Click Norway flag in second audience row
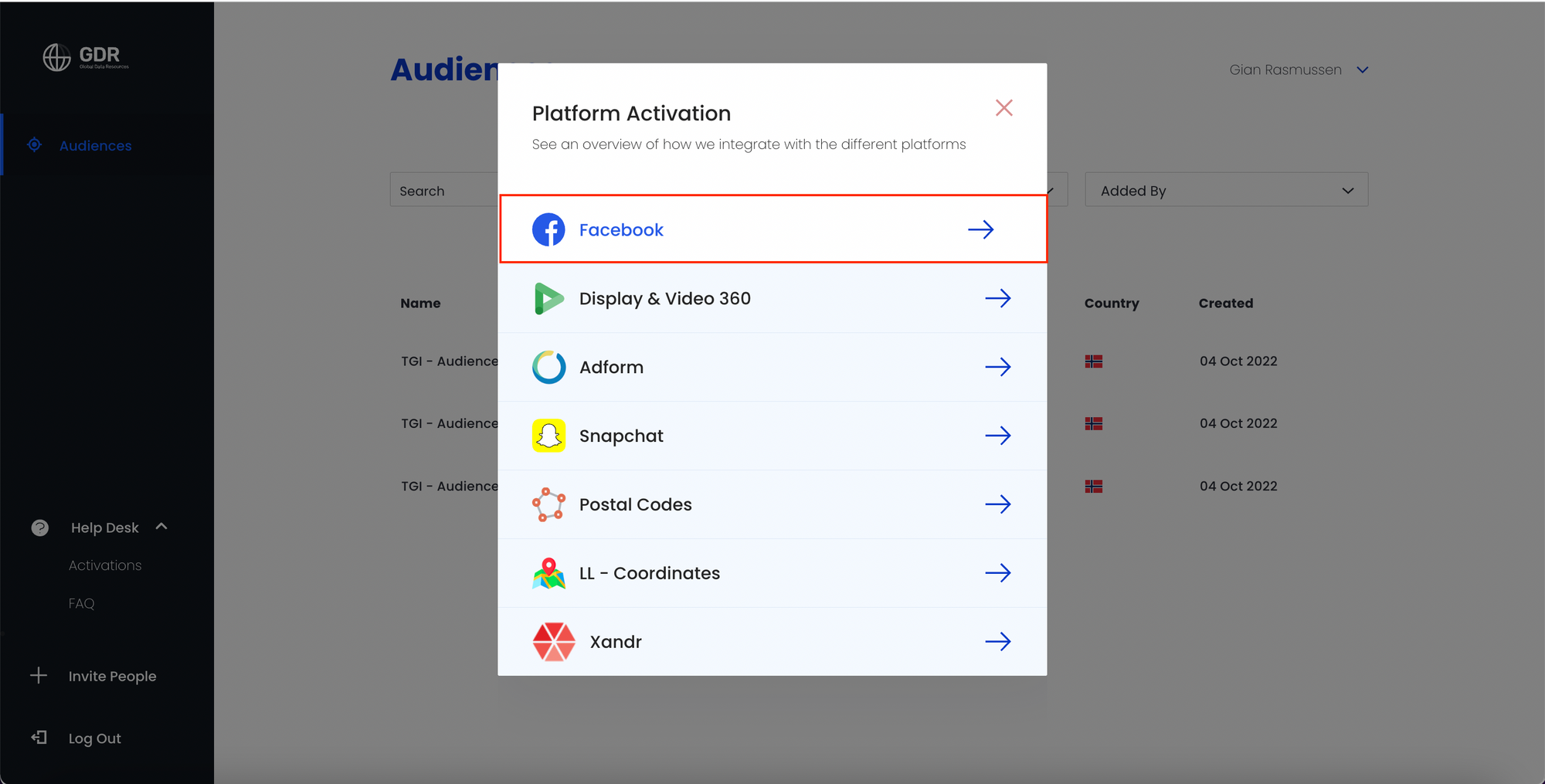The width and height of the screenshot is (1545, 784). (x=1093, y=424)
